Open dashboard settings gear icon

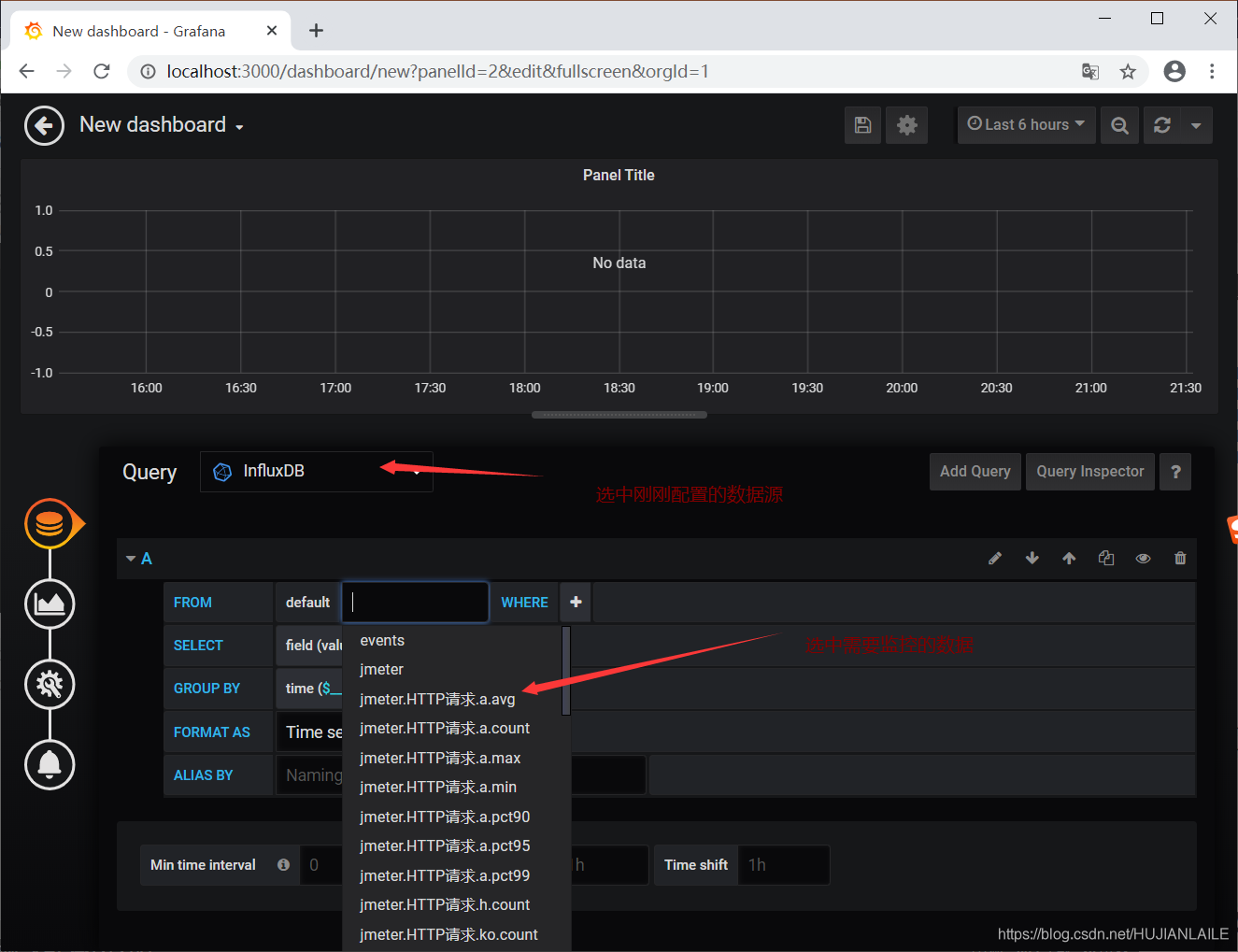(906, 125)
